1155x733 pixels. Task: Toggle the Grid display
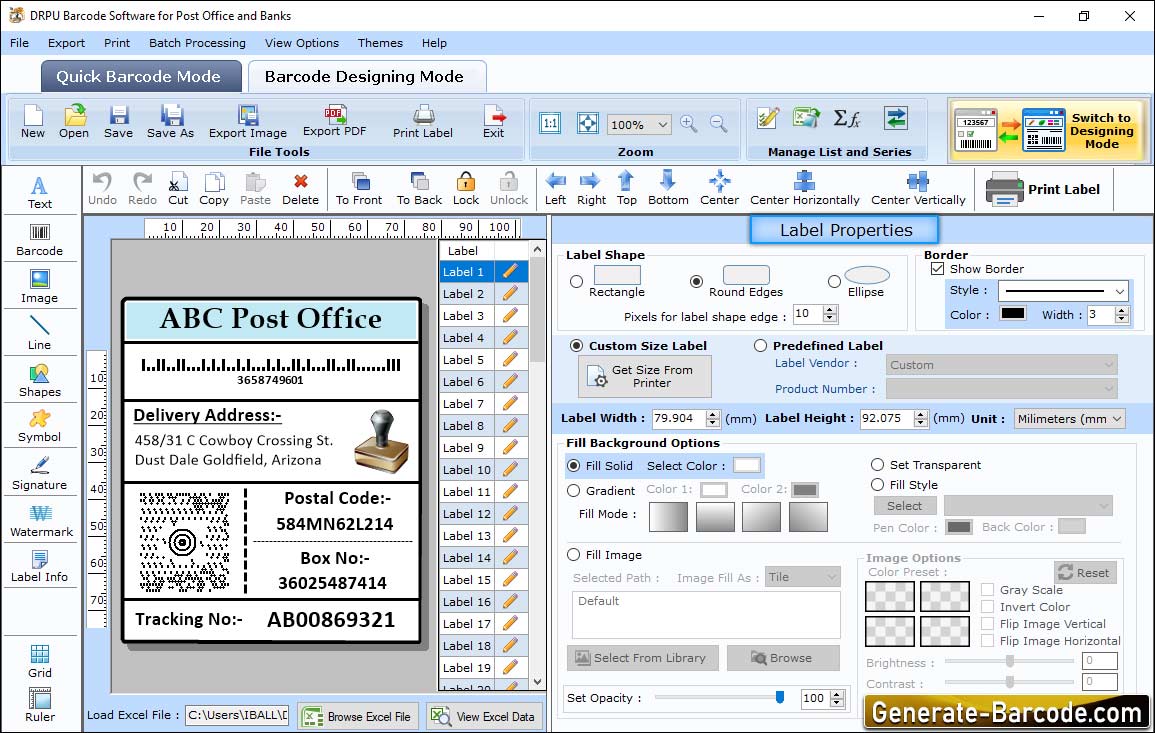40,661
